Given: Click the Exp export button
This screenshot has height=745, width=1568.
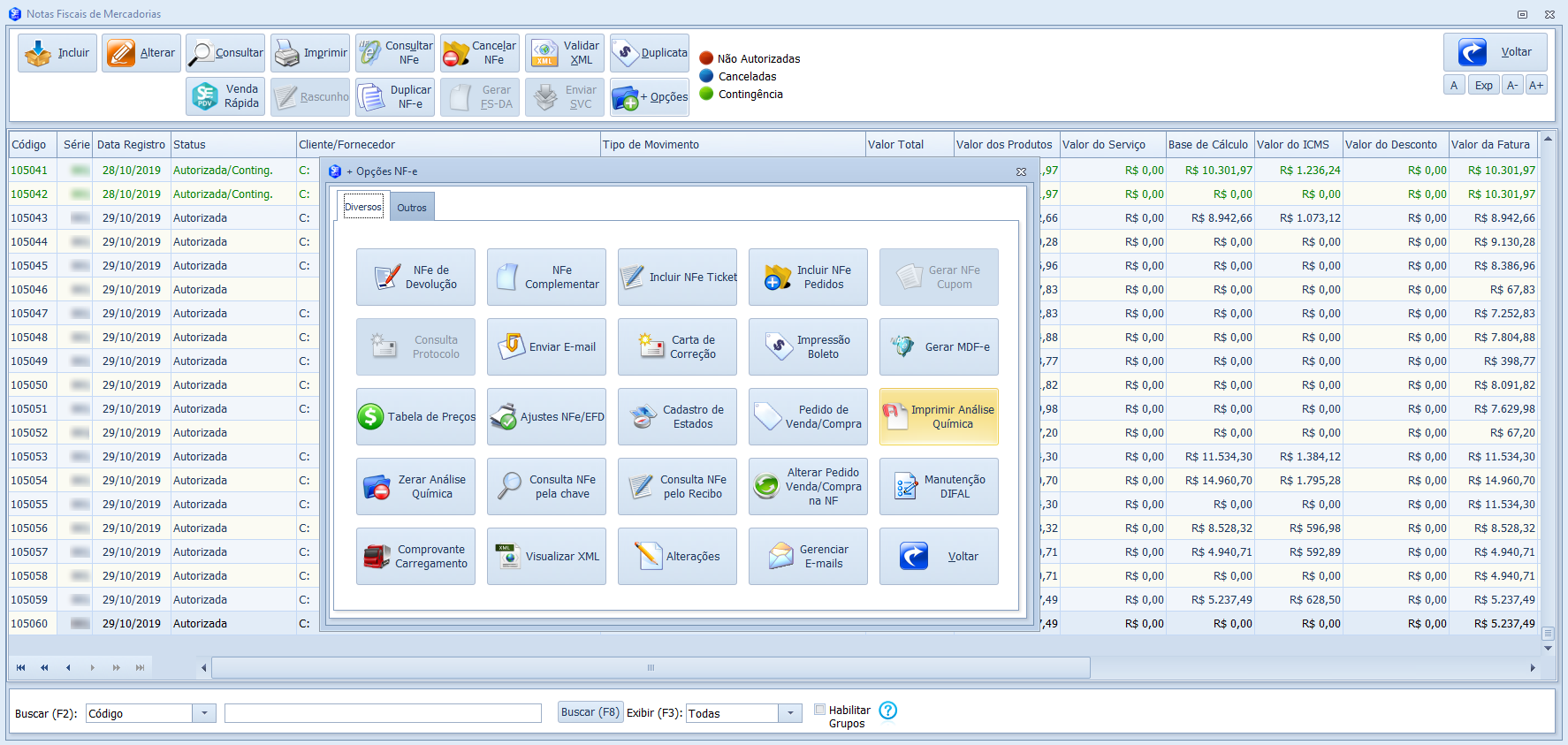Looking at the screenshot, I should 1483,86.
